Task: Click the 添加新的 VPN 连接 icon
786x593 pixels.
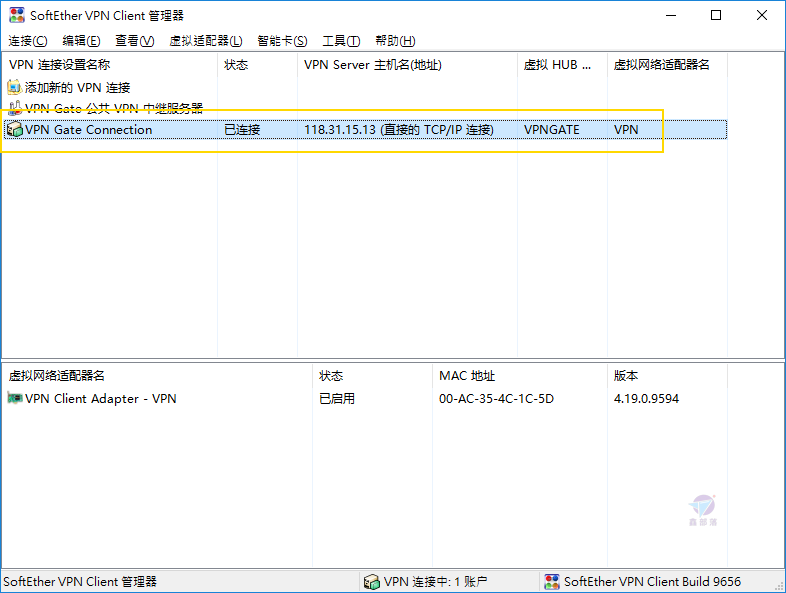Action: pyautogui.click(x=15, y=87)
